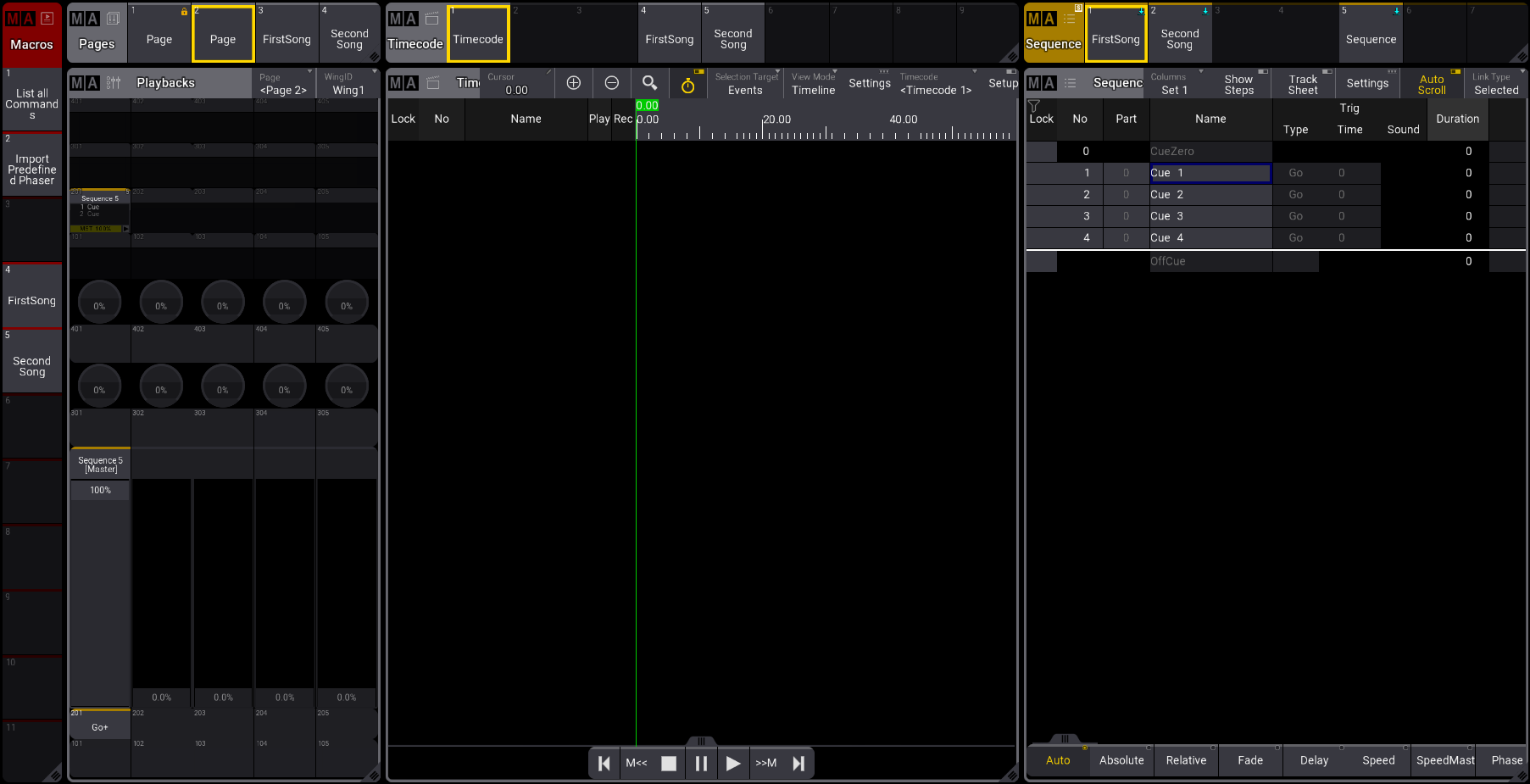Viewport: 1530px width, 784px height.
Task: Open the View Mode Timeline dropdown
Action: coord(813,84)
